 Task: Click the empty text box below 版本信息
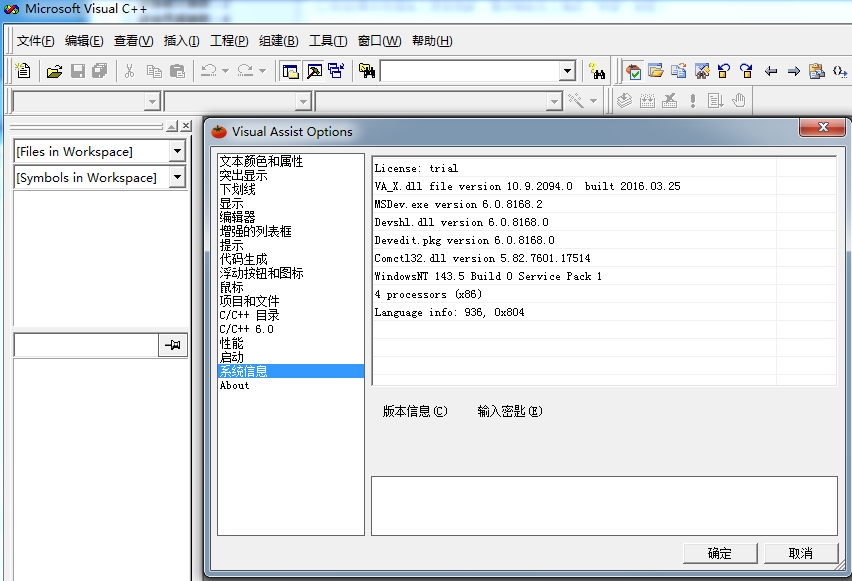[x=604, y=506]
